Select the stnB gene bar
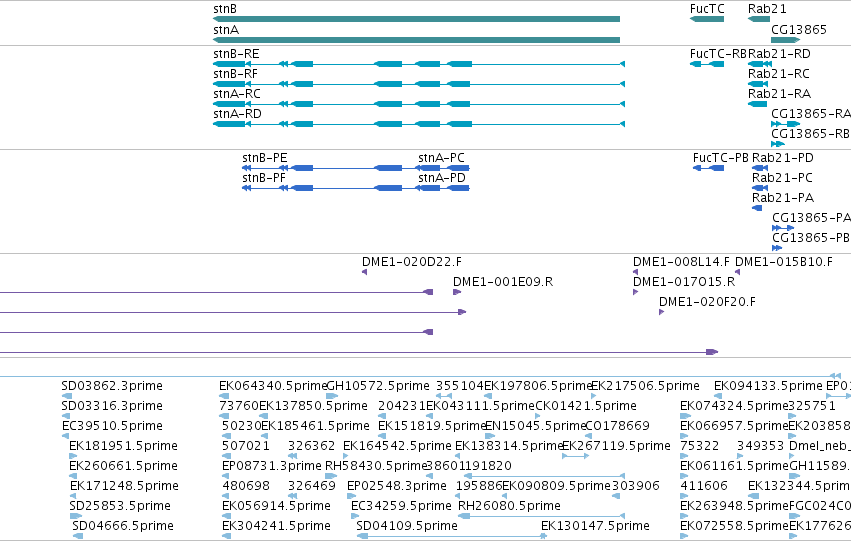Viewport: 851px width, 541px height. pos(416,19)
